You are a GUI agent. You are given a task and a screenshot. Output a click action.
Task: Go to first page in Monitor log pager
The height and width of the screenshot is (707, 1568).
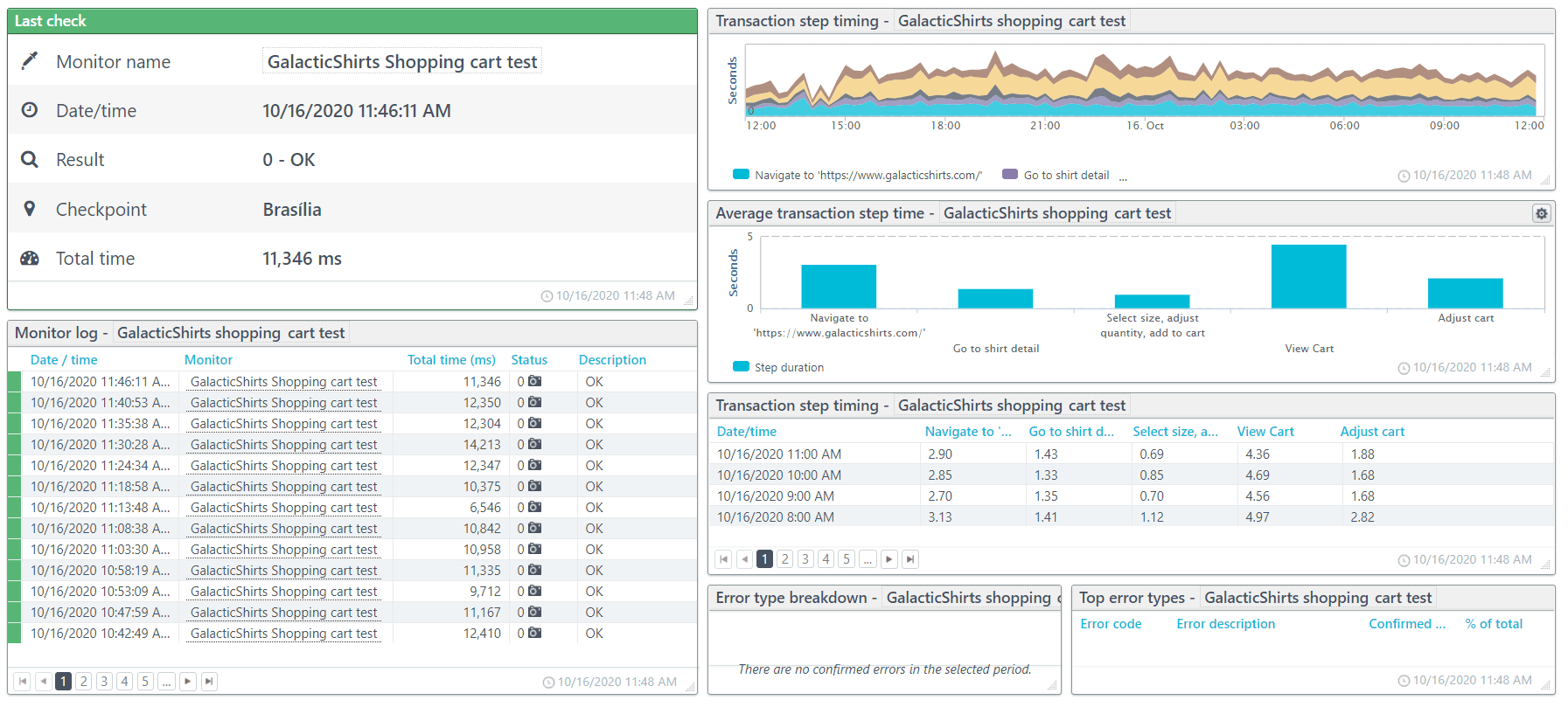(23, 682)
